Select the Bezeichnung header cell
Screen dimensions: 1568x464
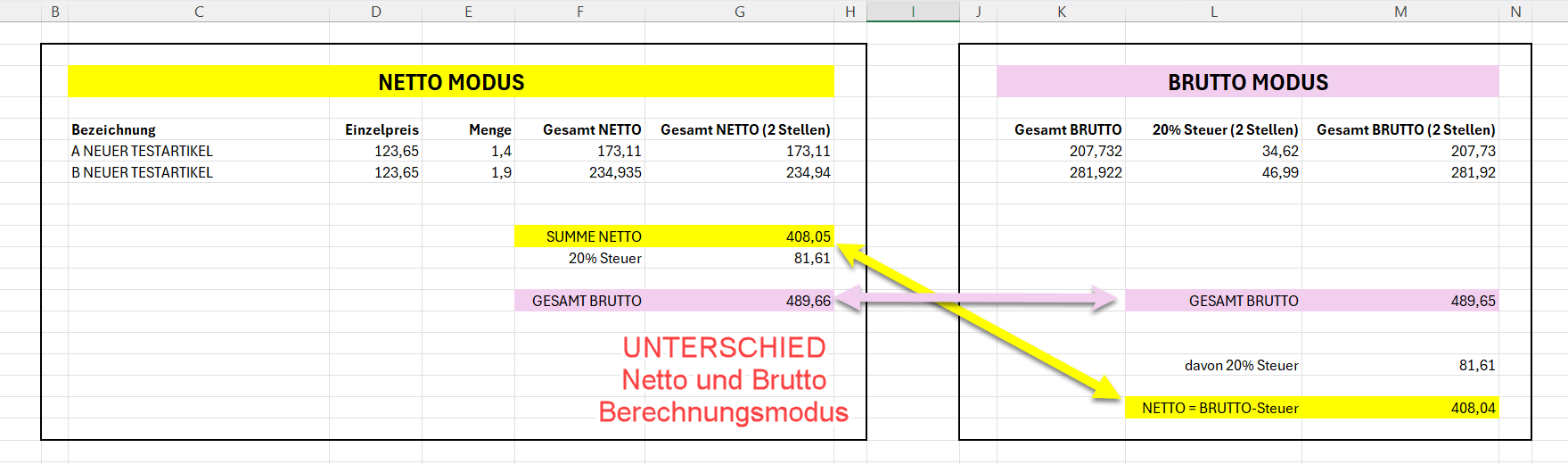[x=199, y=129]
